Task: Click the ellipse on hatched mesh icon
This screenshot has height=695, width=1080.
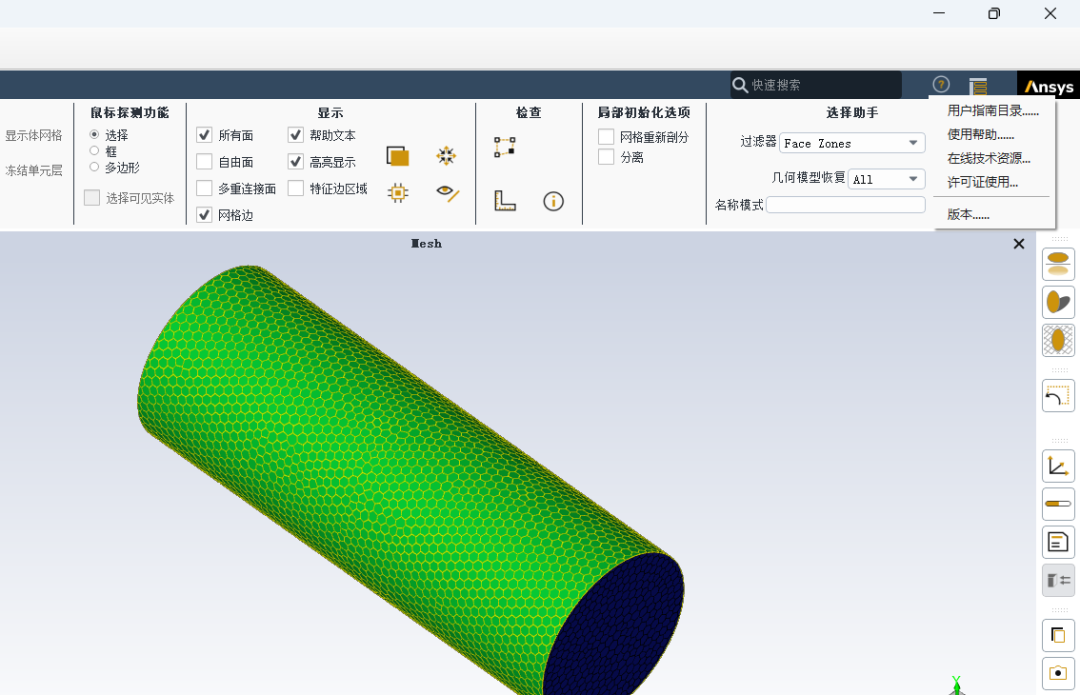Action: point(1058,340)
